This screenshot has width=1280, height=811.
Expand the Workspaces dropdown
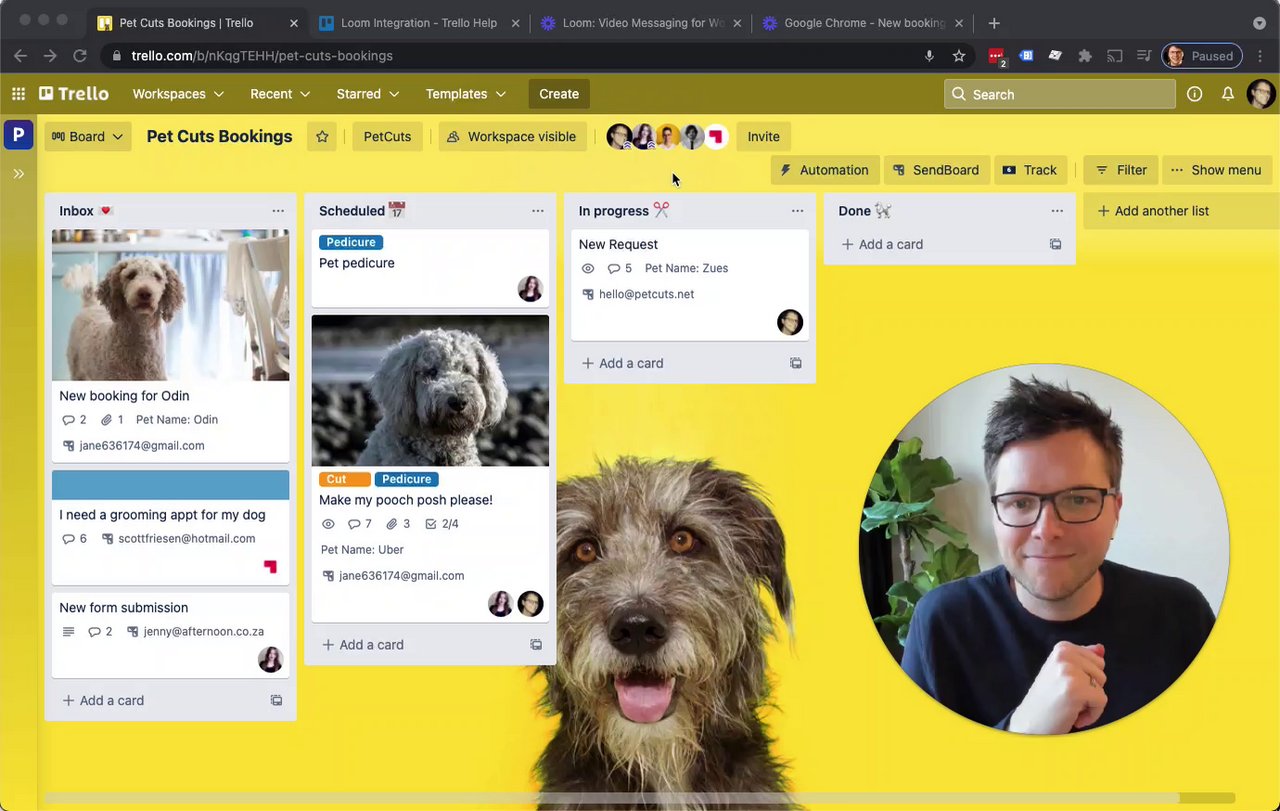click(178, 94)
